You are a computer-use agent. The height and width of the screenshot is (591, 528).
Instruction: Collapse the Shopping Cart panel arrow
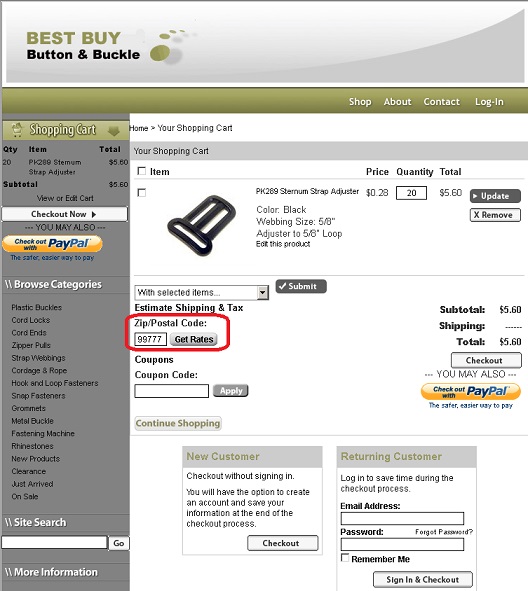[x=113, y=131]
